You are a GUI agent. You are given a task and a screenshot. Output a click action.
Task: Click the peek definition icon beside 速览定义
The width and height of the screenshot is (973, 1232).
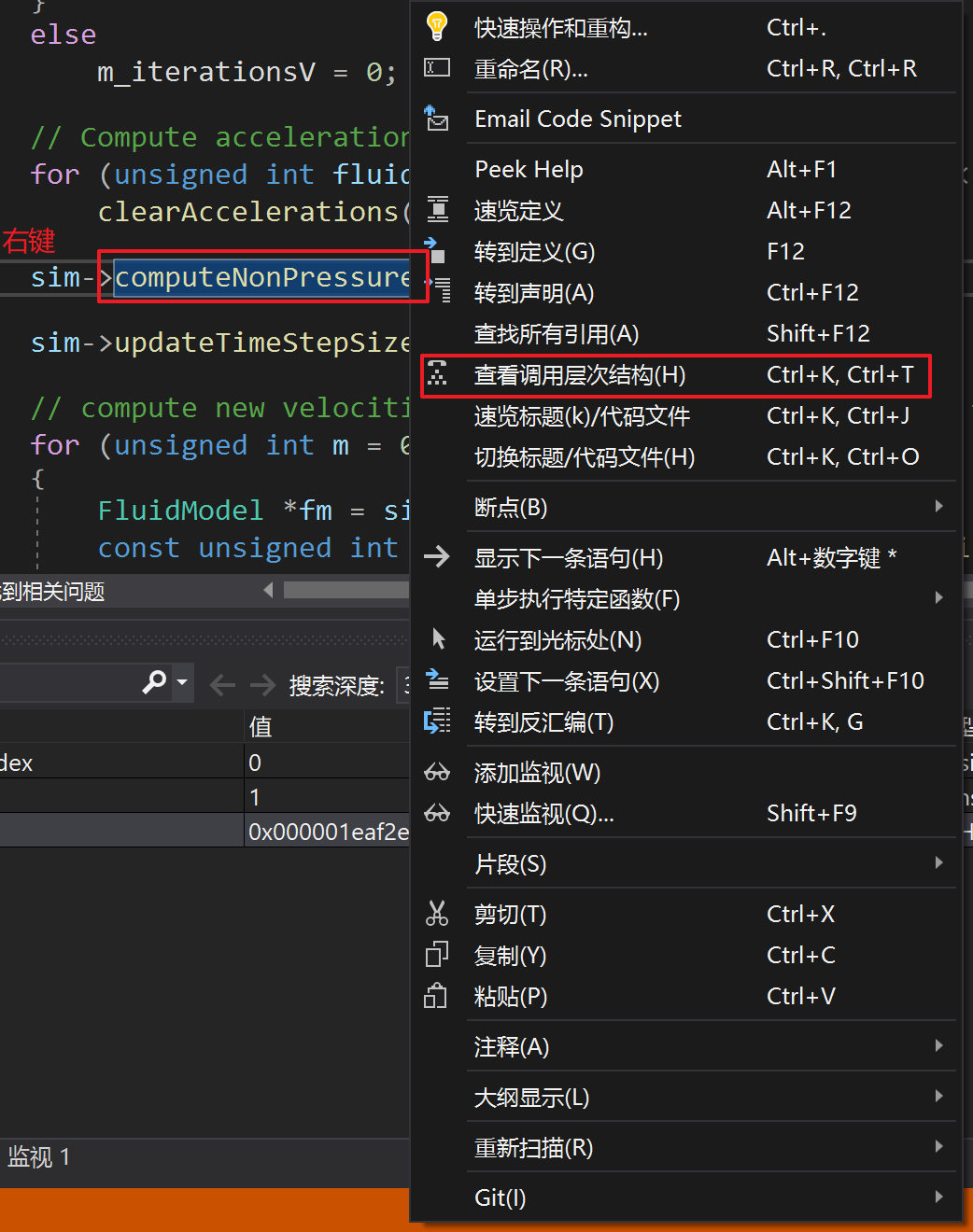[437, 210]
